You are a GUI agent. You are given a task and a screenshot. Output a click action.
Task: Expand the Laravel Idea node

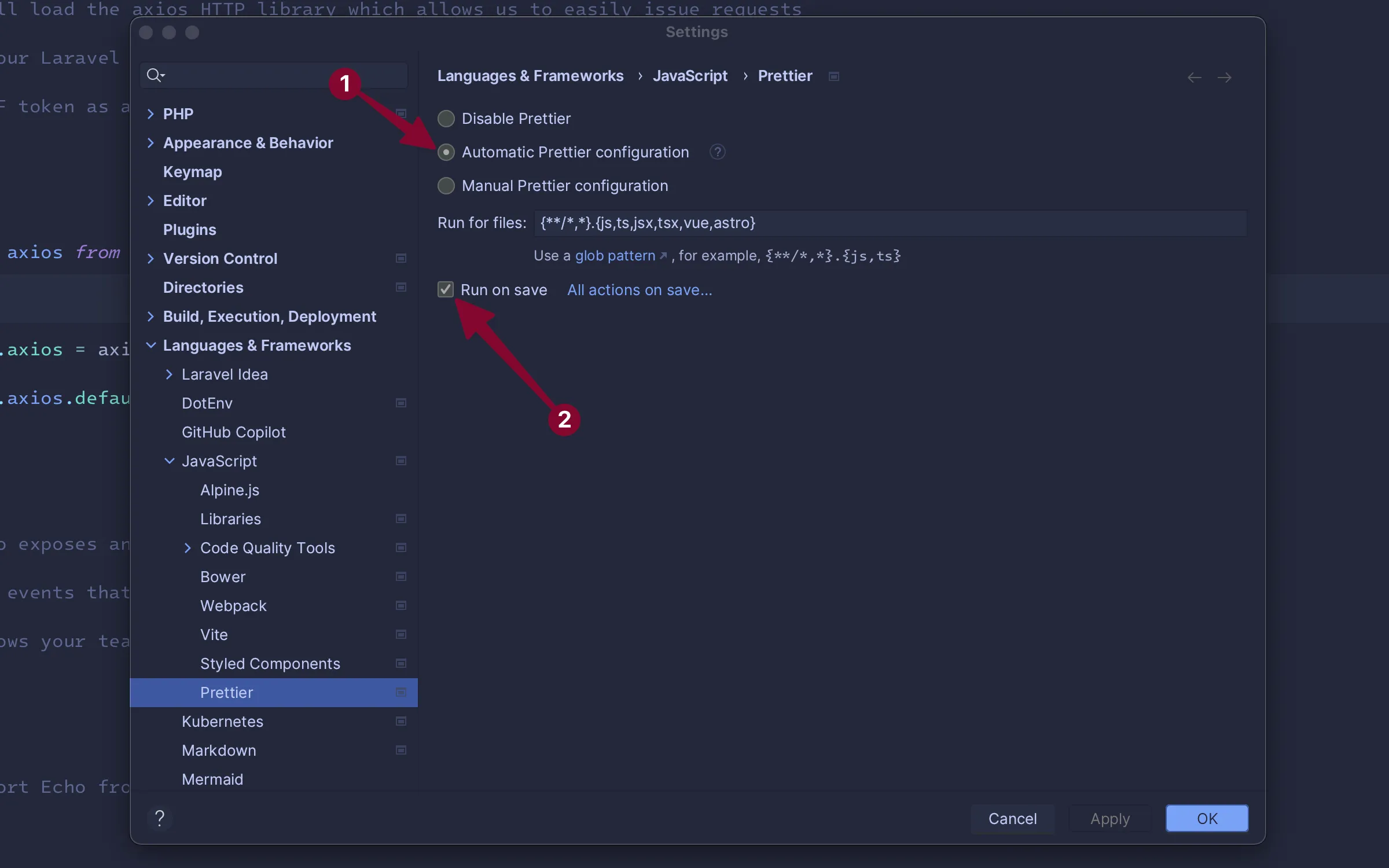(x=169, y=374)
